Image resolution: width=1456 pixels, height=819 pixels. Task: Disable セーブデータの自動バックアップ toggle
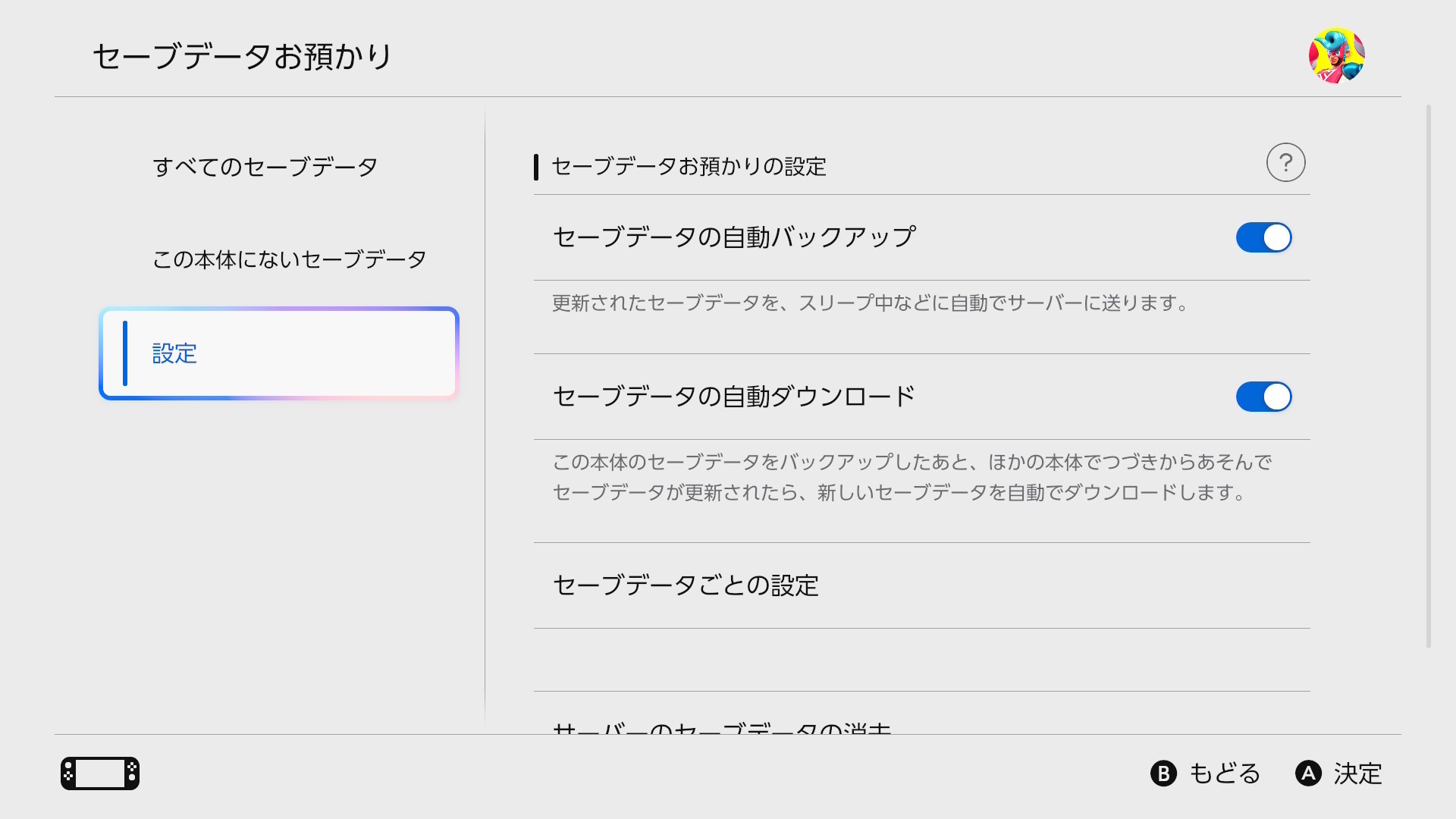pos(1263,237)
